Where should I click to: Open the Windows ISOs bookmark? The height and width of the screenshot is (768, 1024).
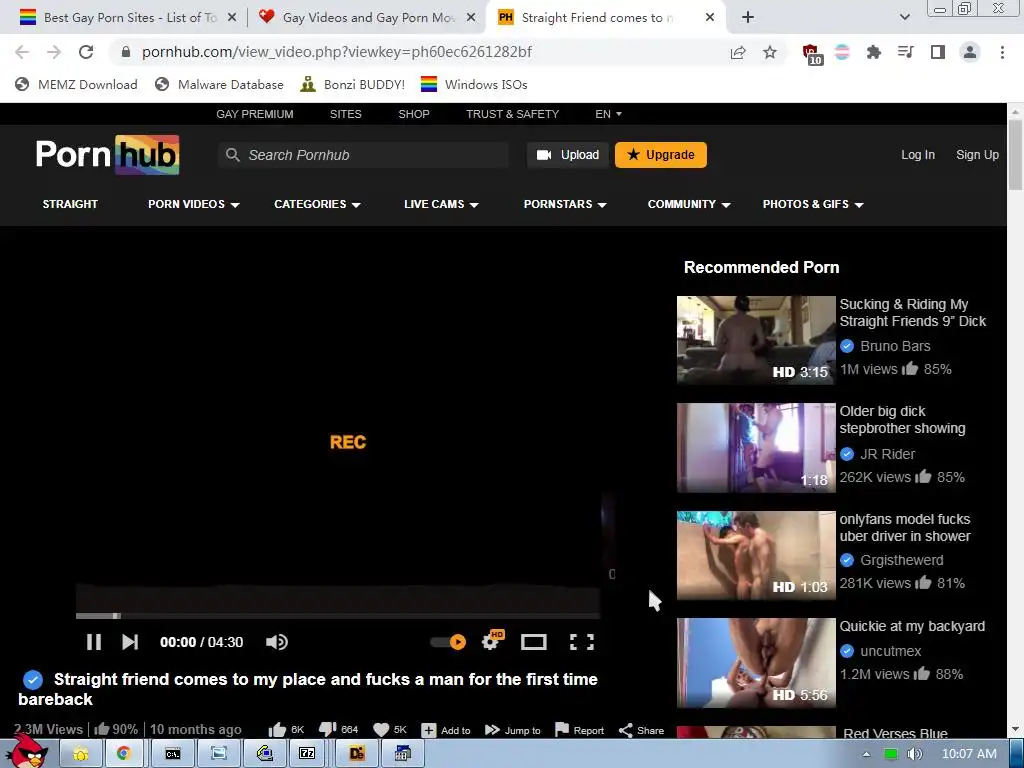[474, 84]
